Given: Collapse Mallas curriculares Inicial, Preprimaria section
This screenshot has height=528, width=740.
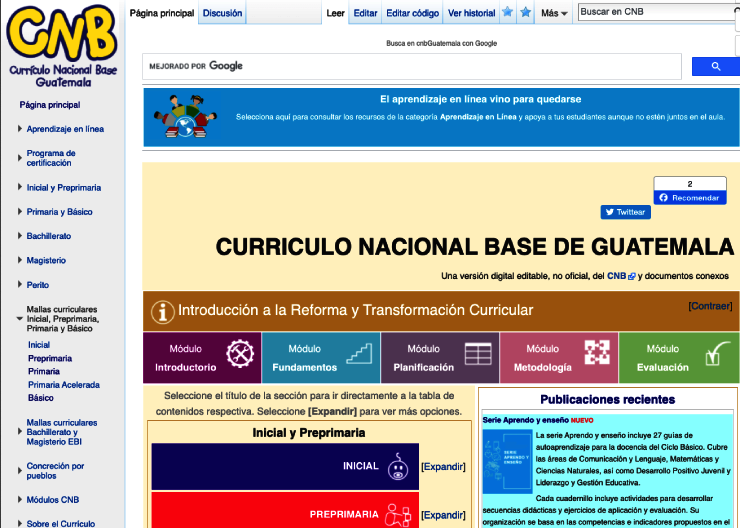Looking at the screenshot, I should (x=20, y=319).
